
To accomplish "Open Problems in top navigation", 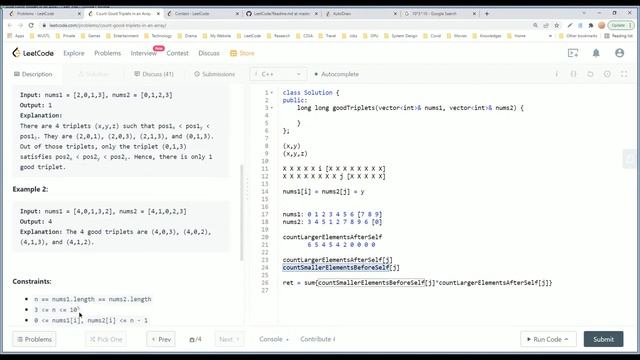I will pos(107,53).
